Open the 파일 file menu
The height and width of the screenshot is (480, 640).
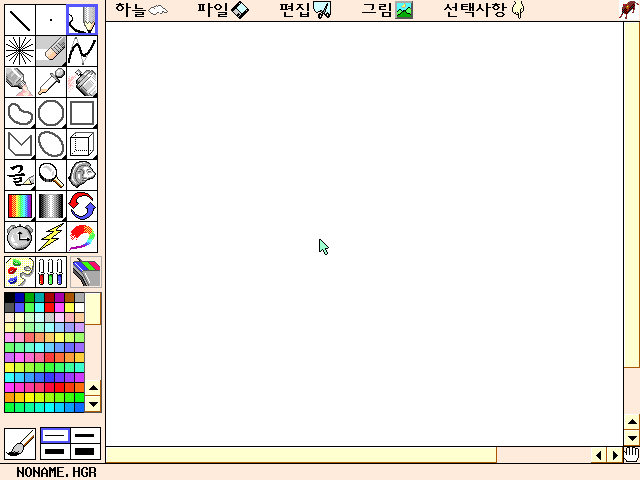[223, 10]
